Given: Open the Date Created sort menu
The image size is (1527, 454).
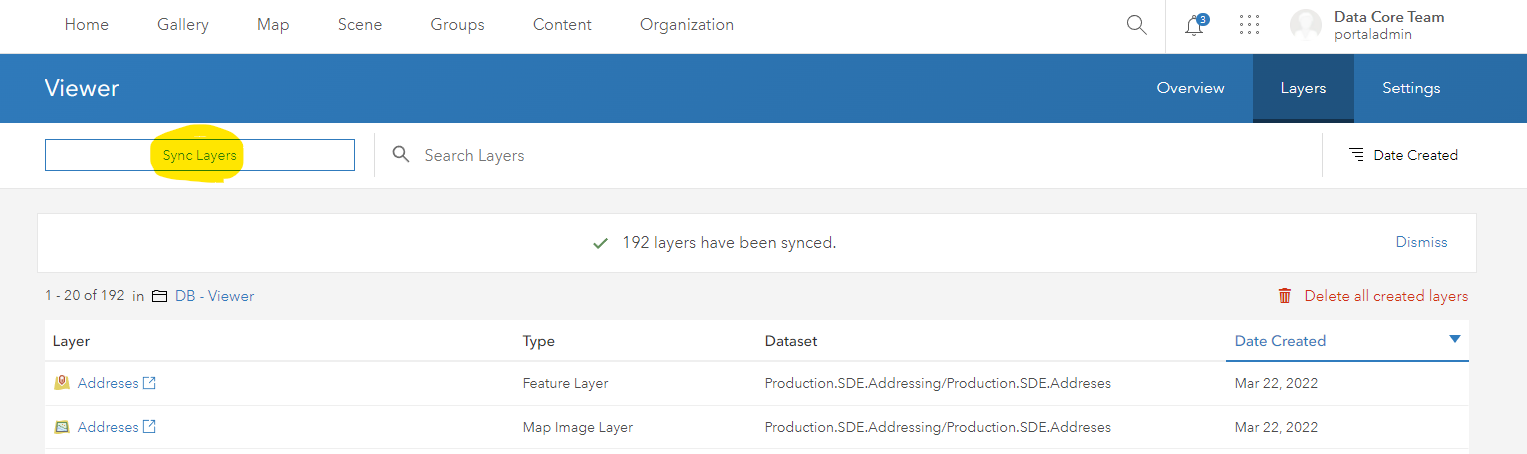Looking at the screenshot, I should tap(1403, 155).
